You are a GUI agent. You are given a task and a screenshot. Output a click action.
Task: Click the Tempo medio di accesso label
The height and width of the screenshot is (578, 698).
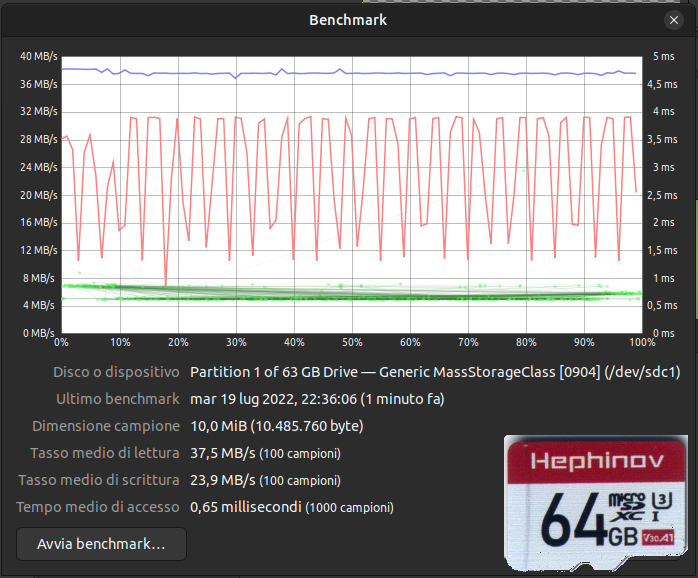(x=98, y=507)
